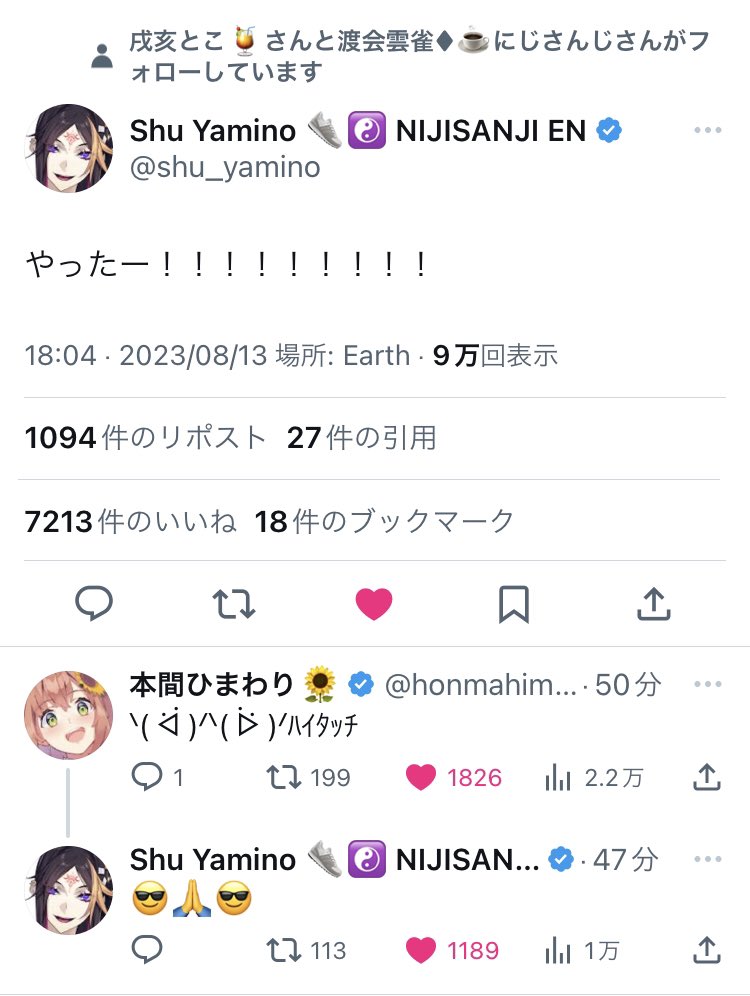This screenshot has width=750, height=996.
Task: Share 本間ひまわり's reply
Action: pos(706,776)
